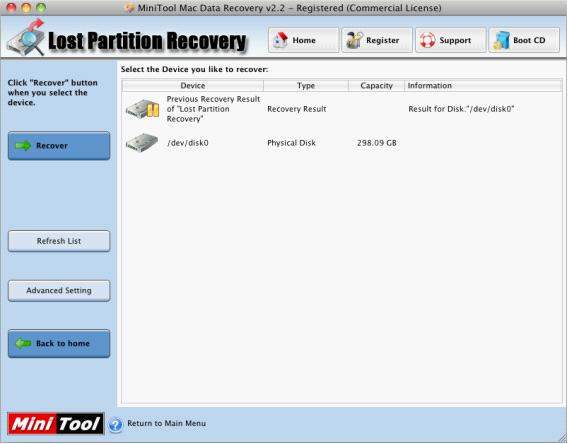The image size is (568, 444).
Task: Click the Support lifebuoy icon
Action: 427,40
